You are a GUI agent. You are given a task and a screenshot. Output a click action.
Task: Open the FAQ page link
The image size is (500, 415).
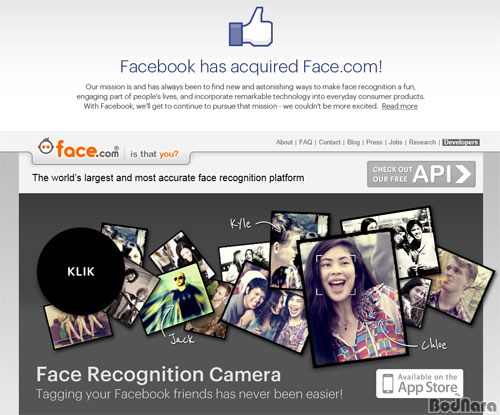coord(306,142)
